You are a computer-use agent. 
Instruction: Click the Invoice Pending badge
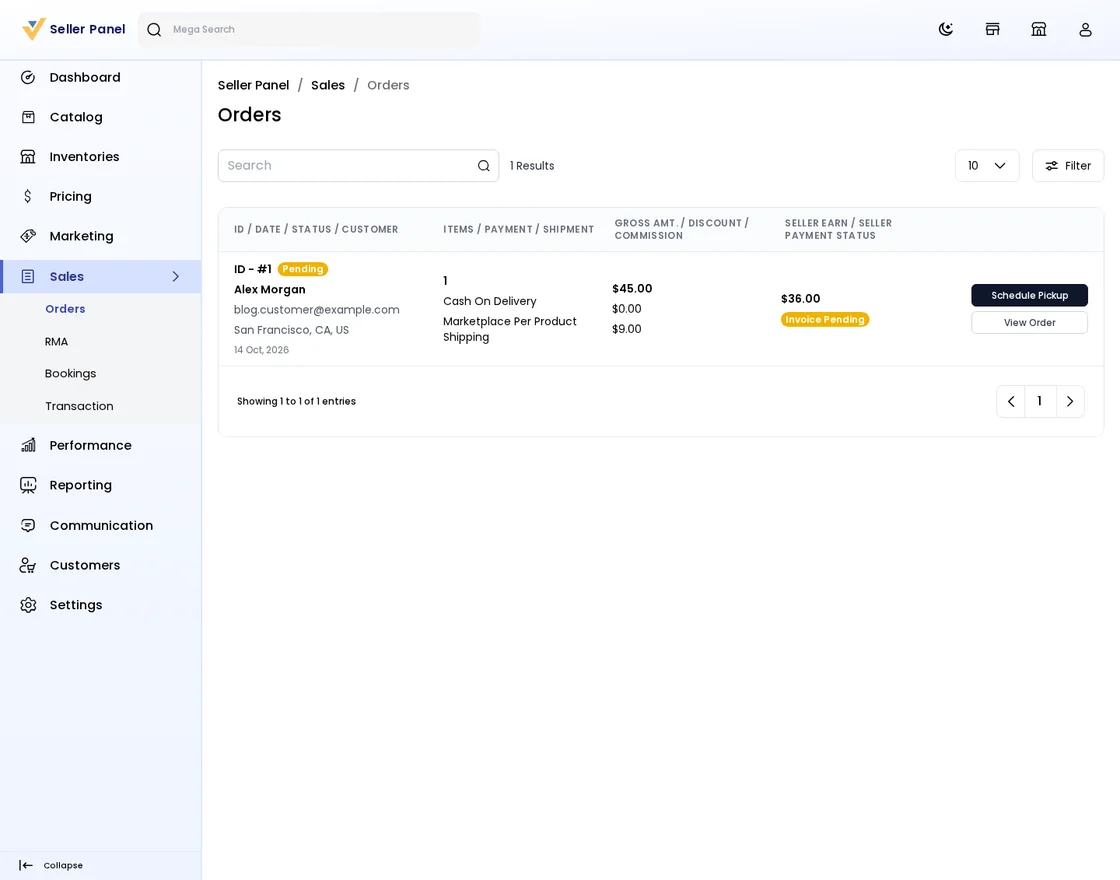click(x=825, y=319)
